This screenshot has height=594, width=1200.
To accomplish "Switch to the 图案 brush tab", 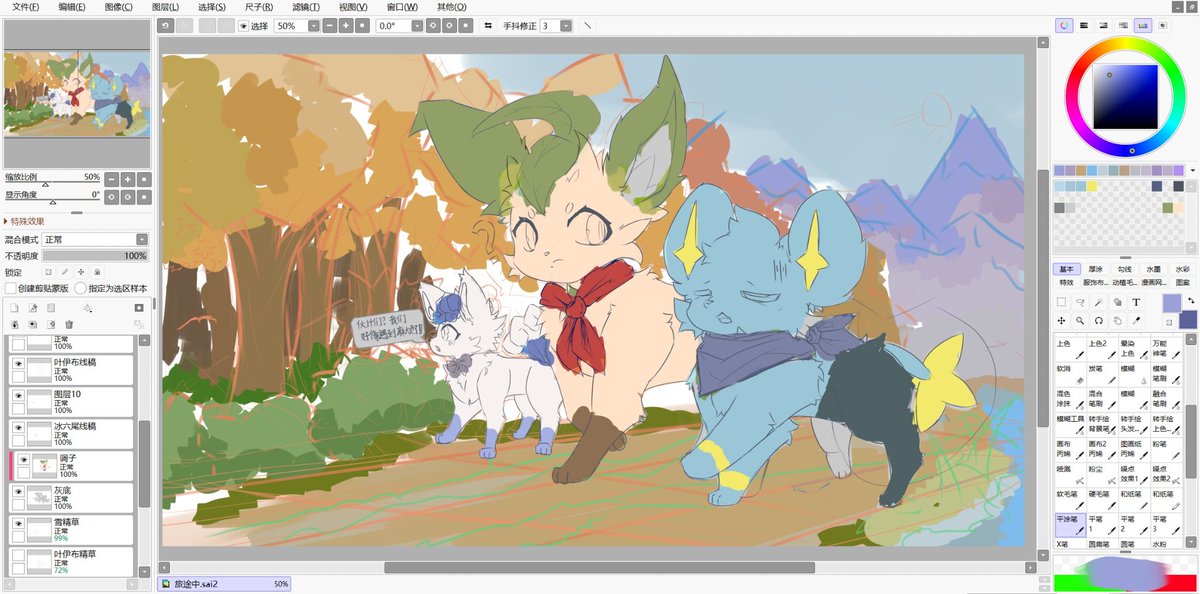I will pos(1183,282).
